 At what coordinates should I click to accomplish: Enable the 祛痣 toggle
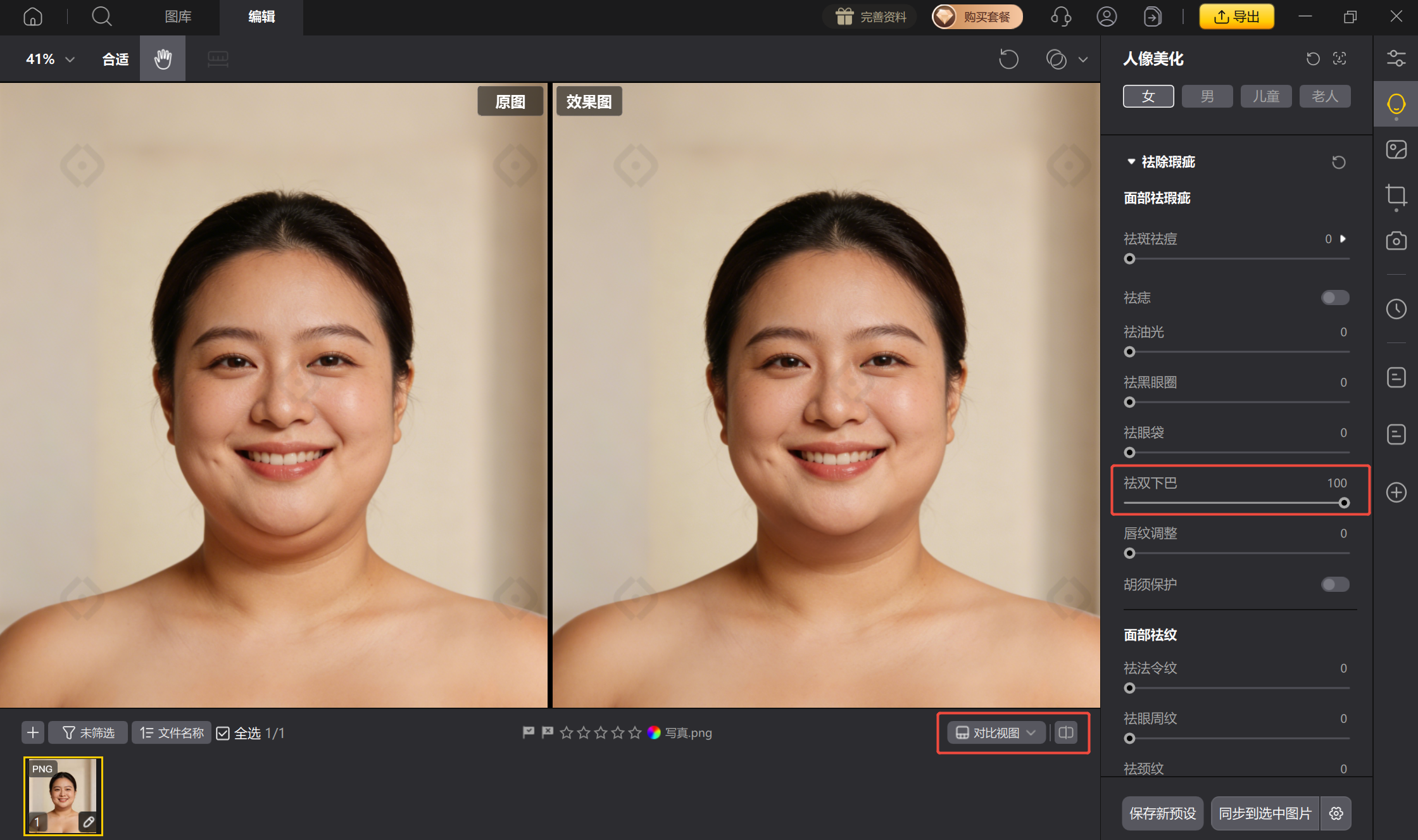[x=1334, y=298]
